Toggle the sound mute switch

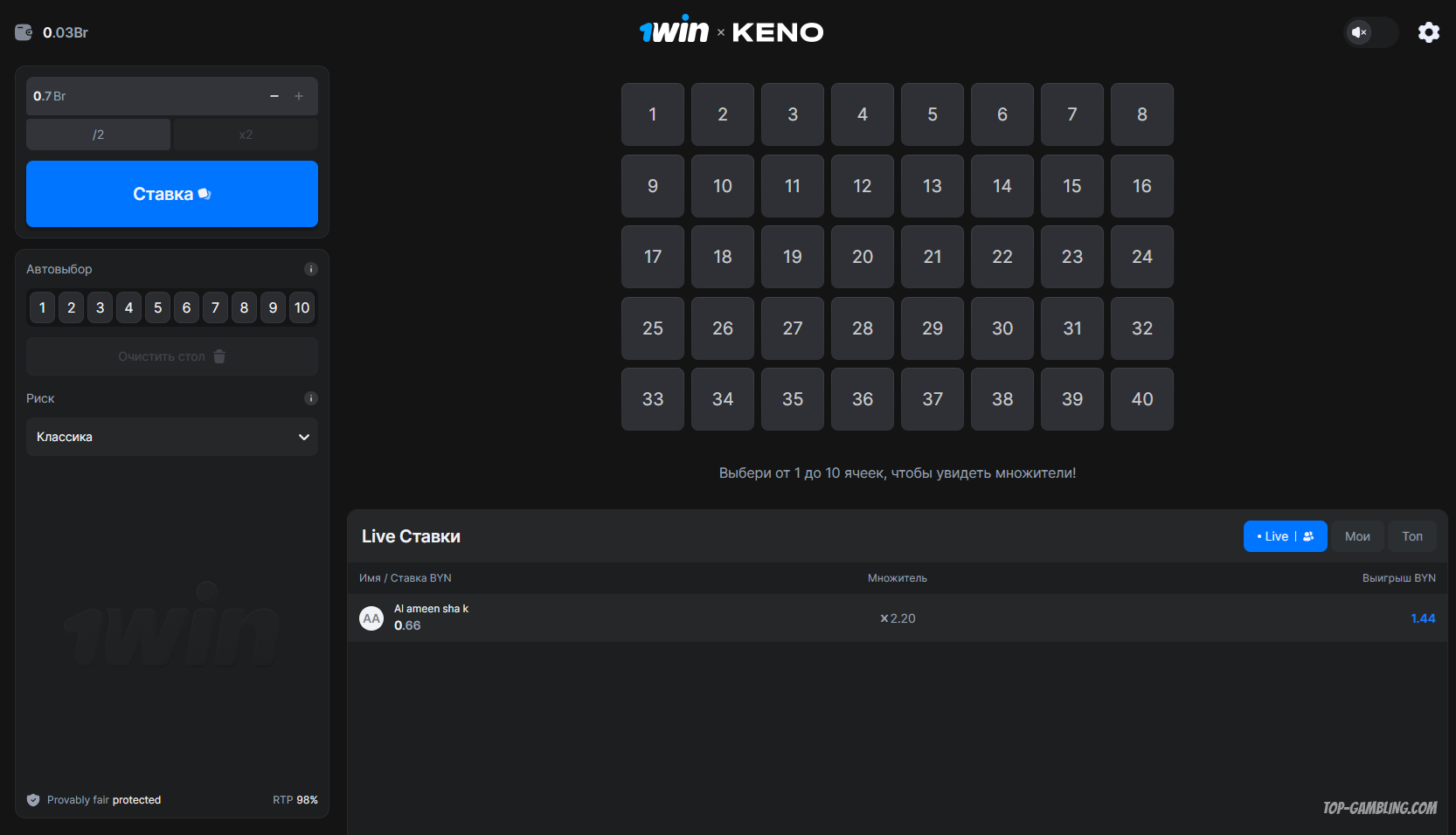point(1370,32)
